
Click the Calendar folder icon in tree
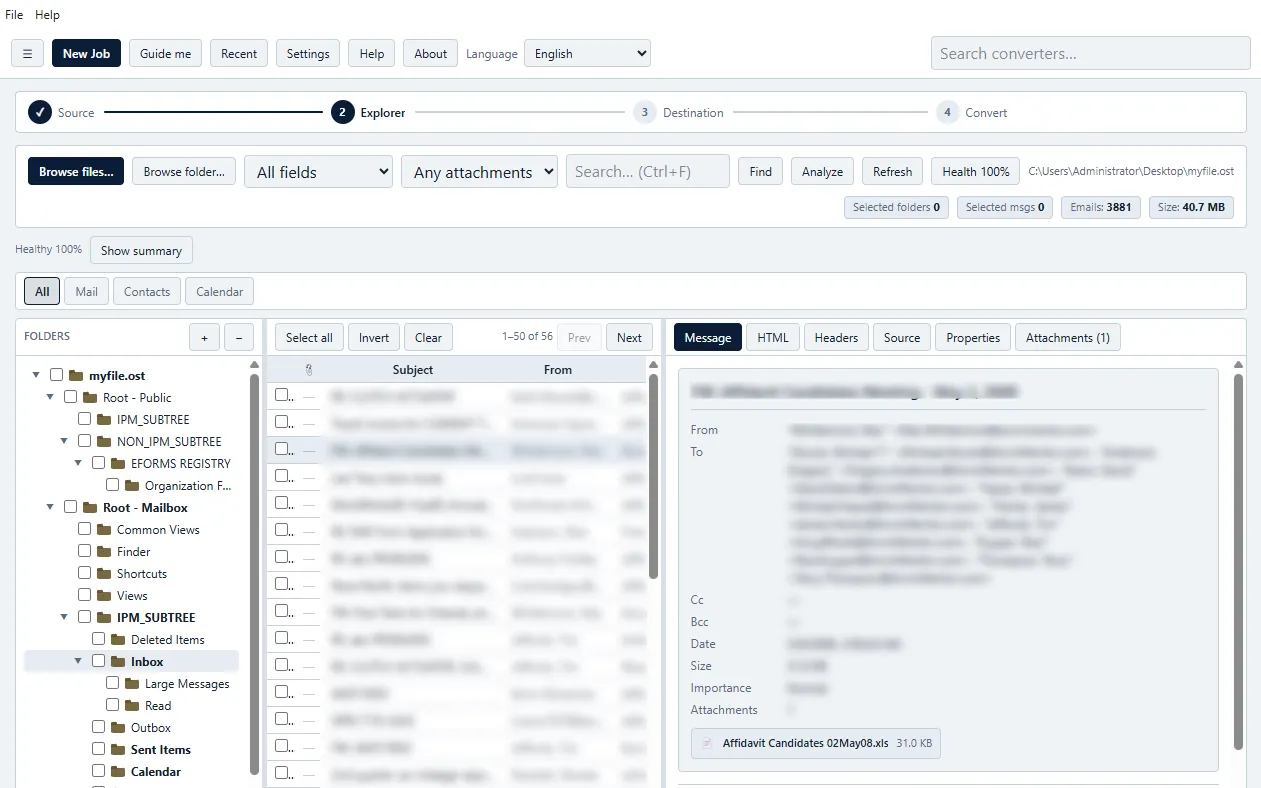(x=118, y=772)
